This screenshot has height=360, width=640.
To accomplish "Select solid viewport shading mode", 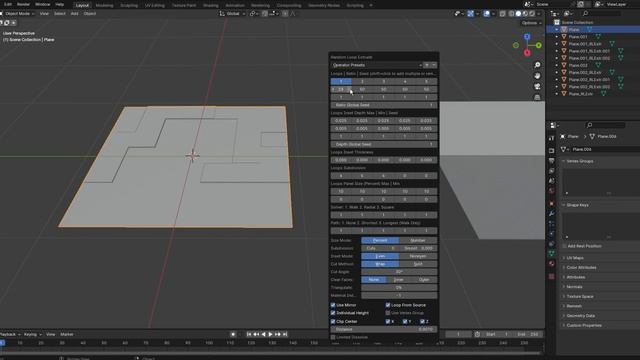I will tap(518, 13).
